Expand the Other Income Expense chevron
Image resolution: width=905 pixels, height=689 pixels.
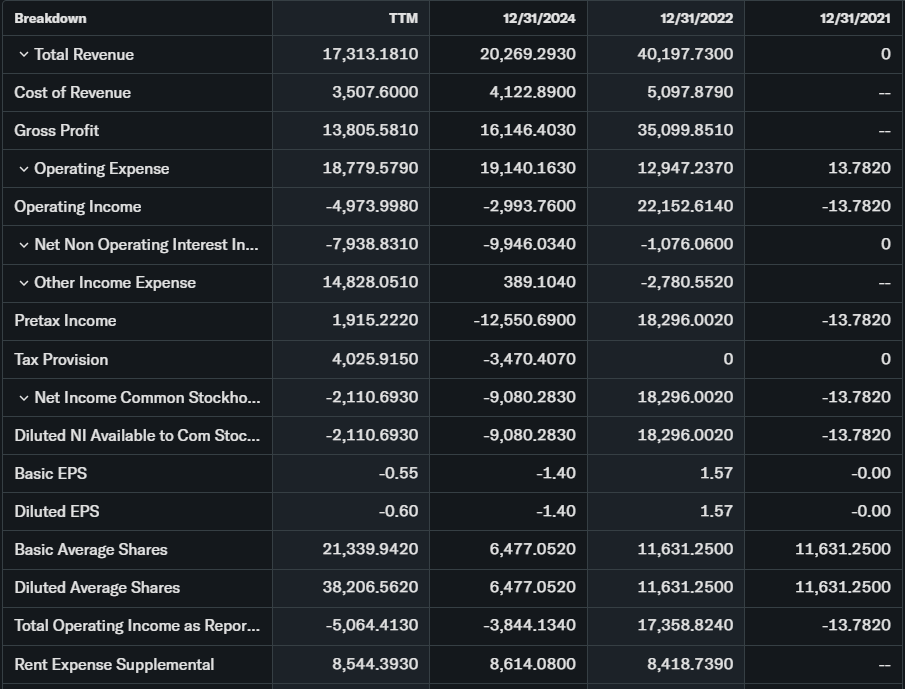24,283
